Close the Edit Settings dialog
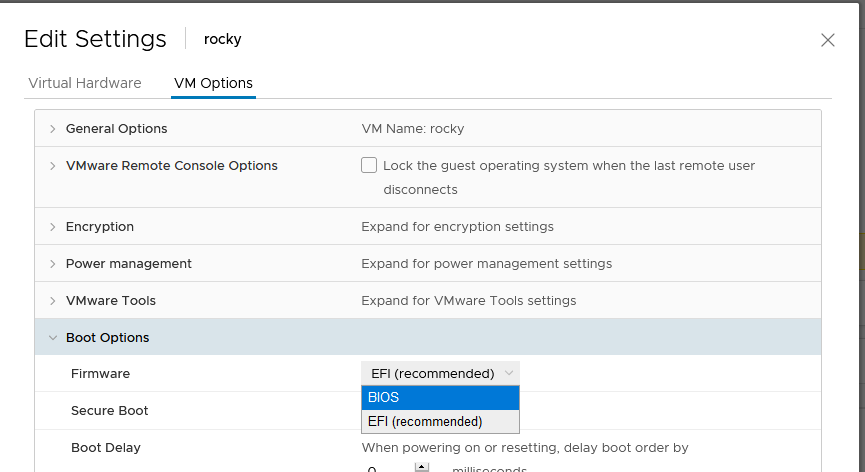865x472 pixels. (827, 40)
